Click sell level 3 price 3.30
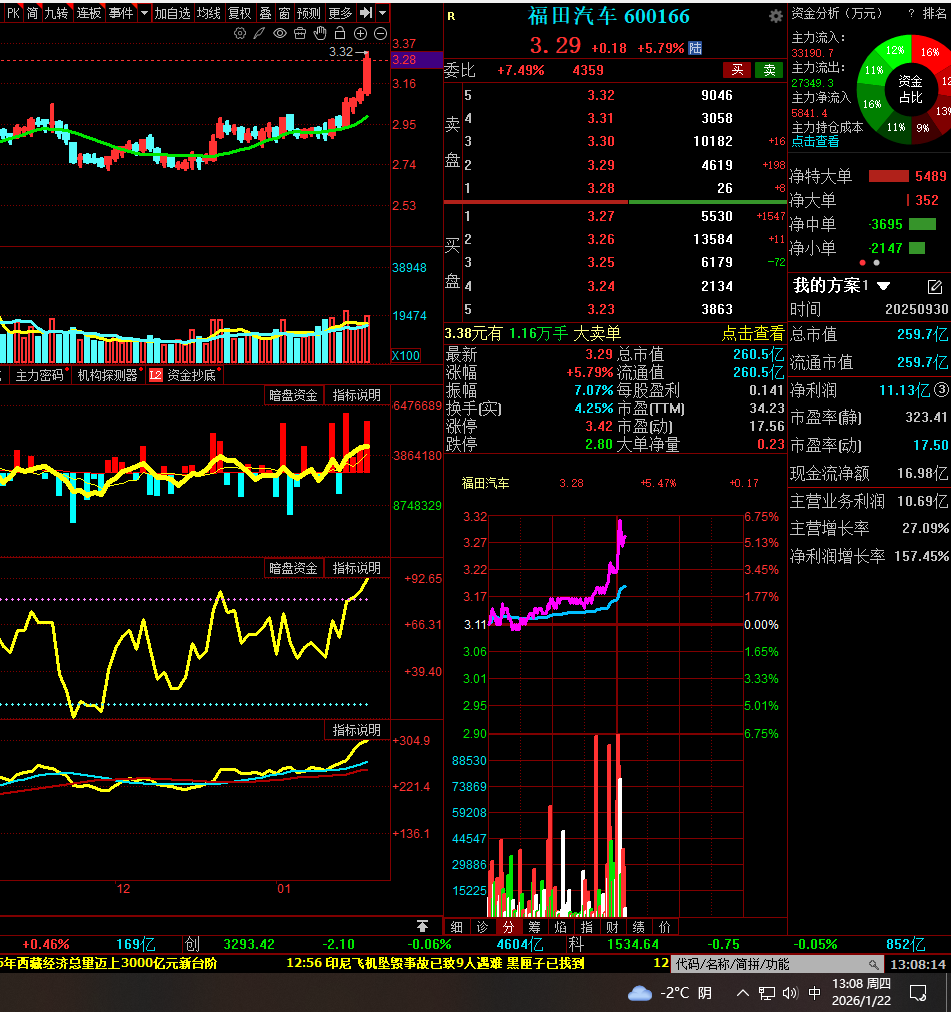Screen dimensions: 951x1012 (x=600, y=141)
